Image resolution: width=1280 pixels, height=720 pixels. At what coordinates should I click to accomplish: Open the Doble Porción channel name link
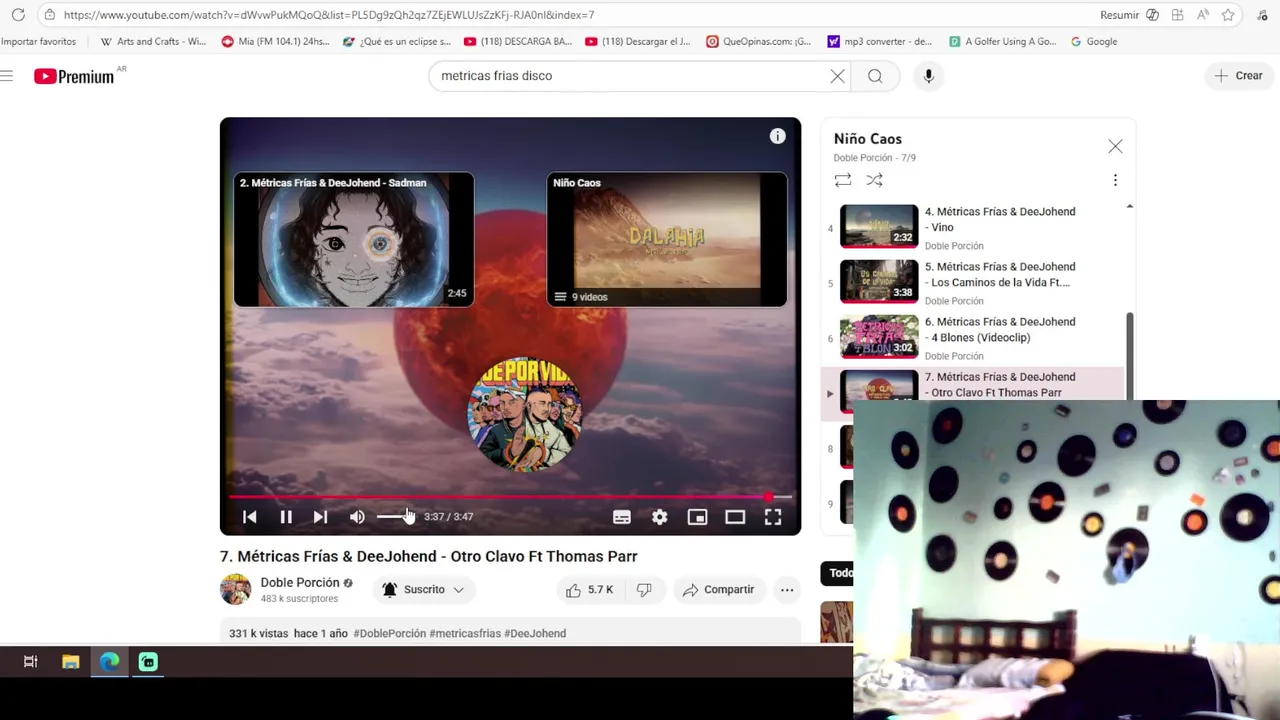(300, 583)
